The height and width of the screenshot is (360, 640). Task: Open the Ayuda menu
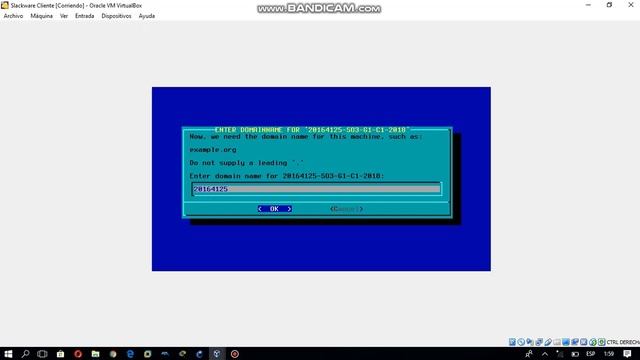147,16
